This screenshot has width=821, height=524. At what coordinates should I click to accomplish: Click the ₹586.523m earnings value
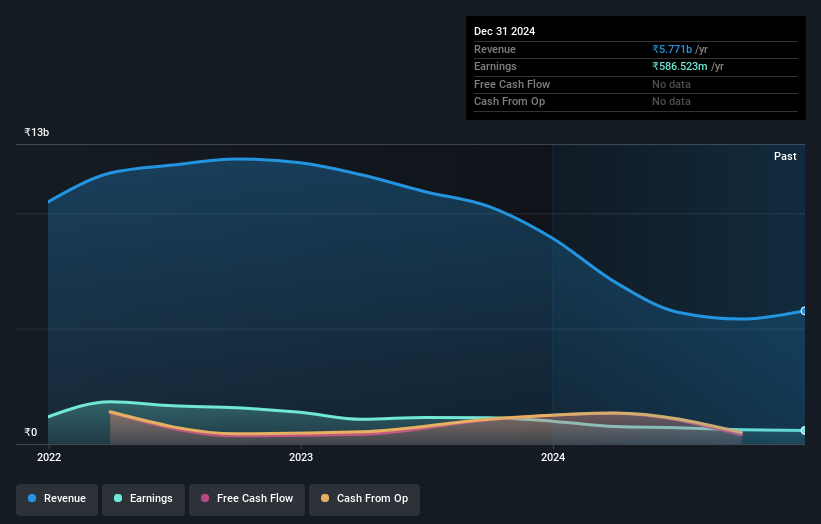tap(680, 66)
